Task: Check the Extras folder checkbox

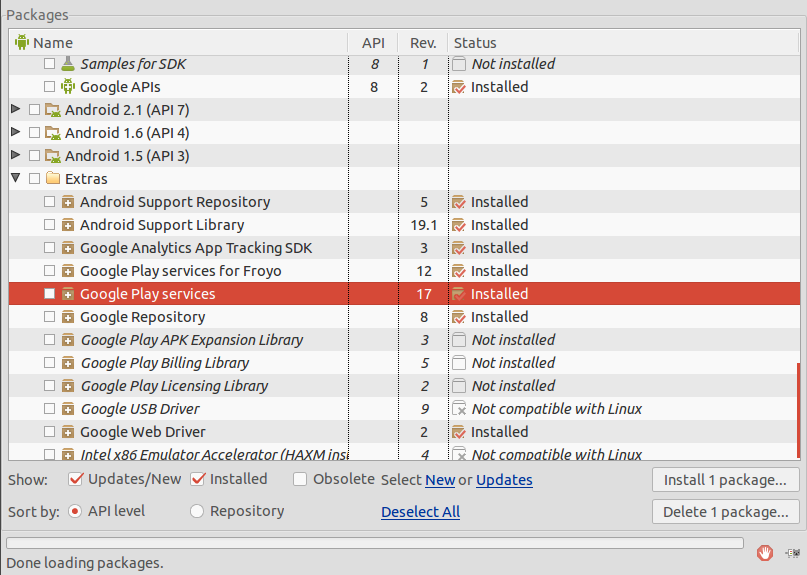Action: 34,179
